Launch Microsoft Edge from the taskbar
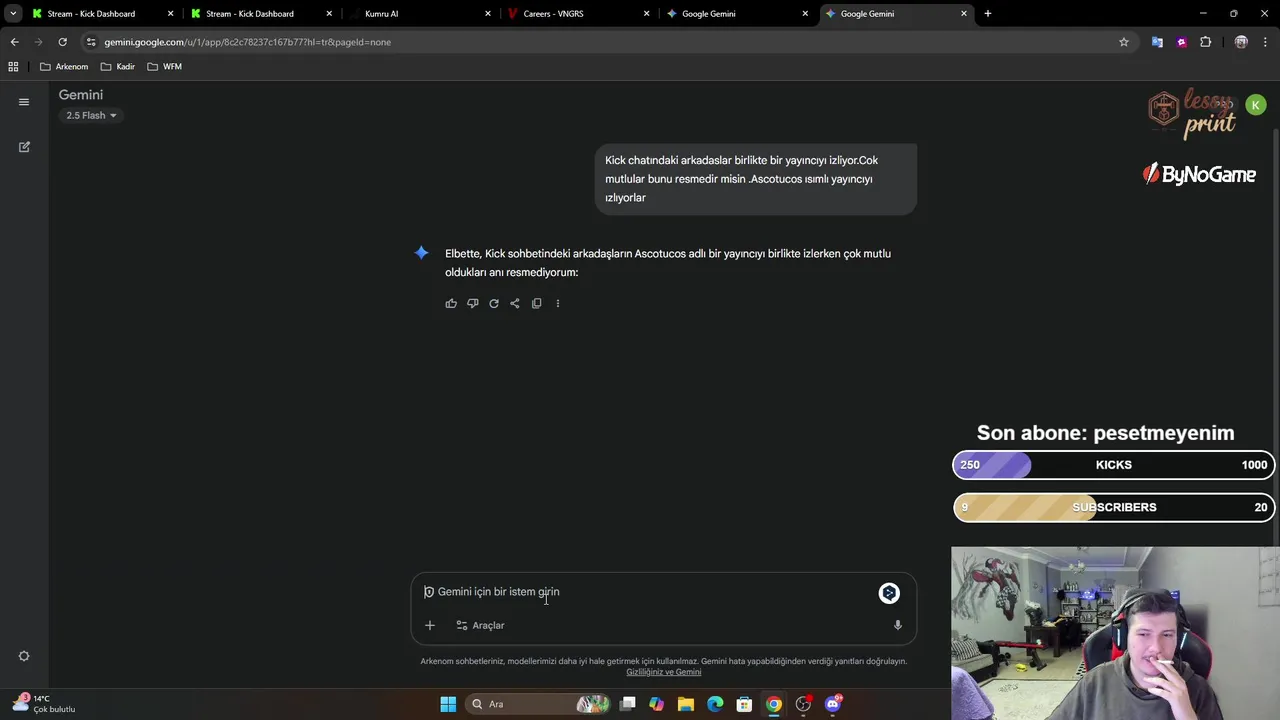 tap(715, 704)
